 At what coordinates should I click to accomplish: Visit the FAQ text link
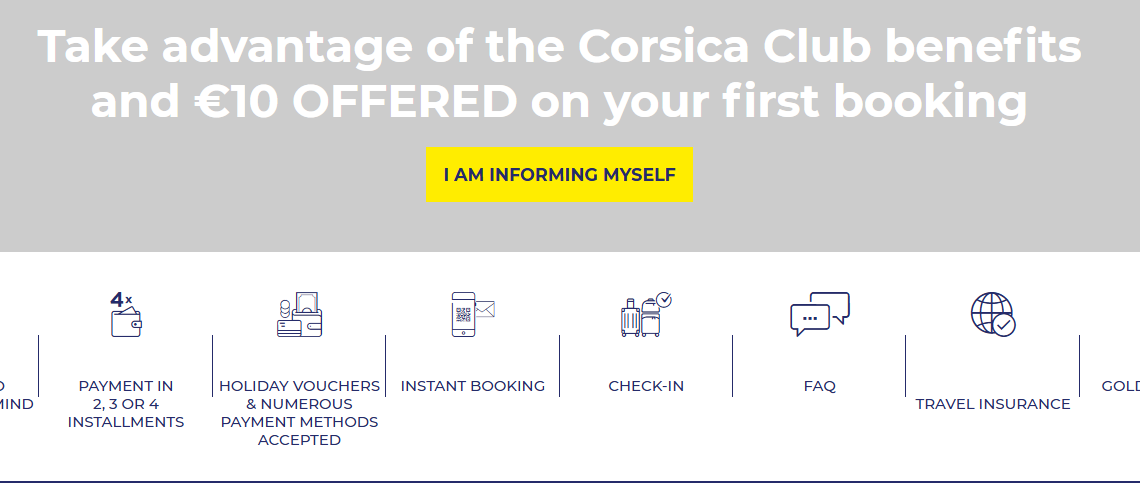819,386
